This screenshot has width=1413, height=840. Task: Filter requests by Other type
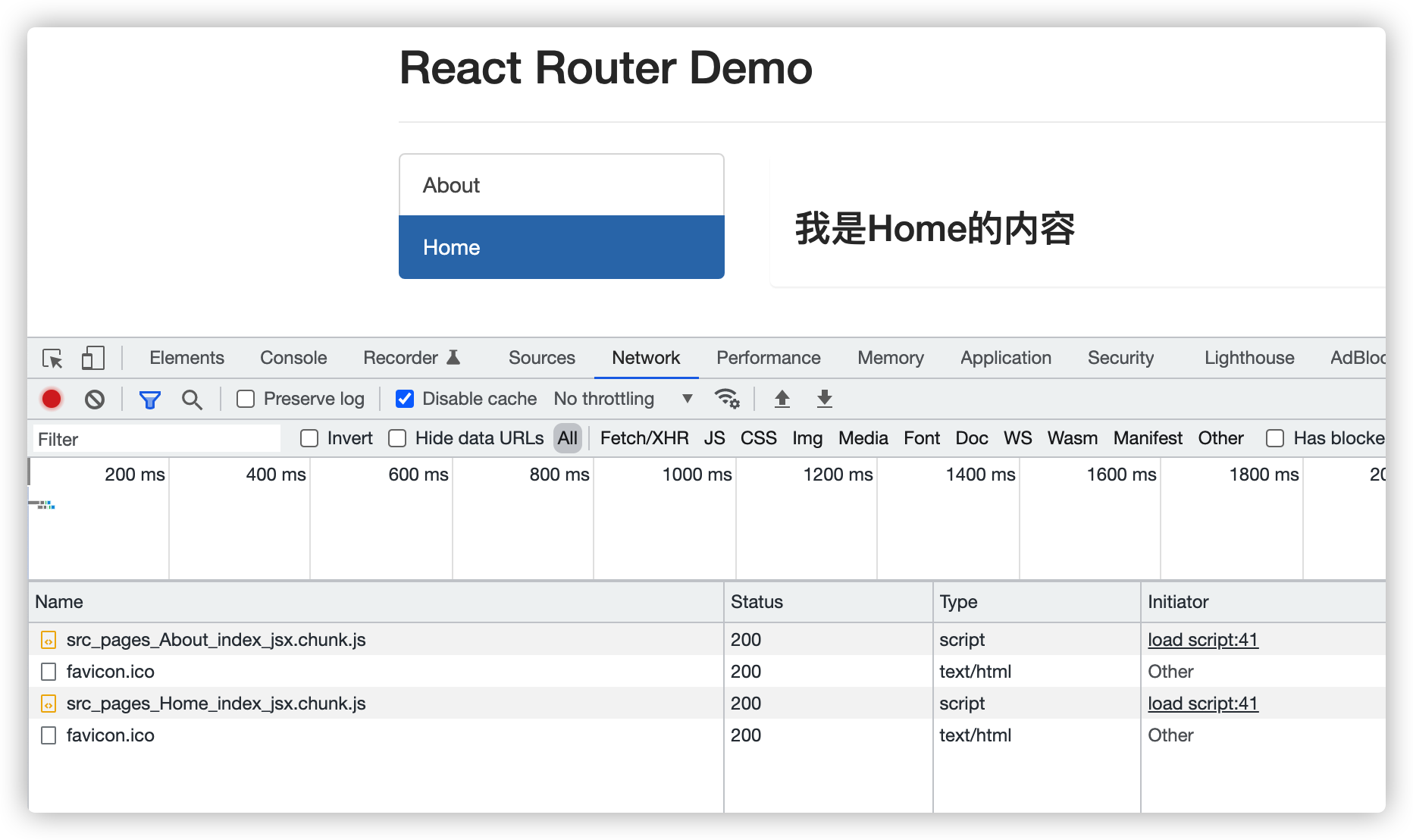[1220, 438]
